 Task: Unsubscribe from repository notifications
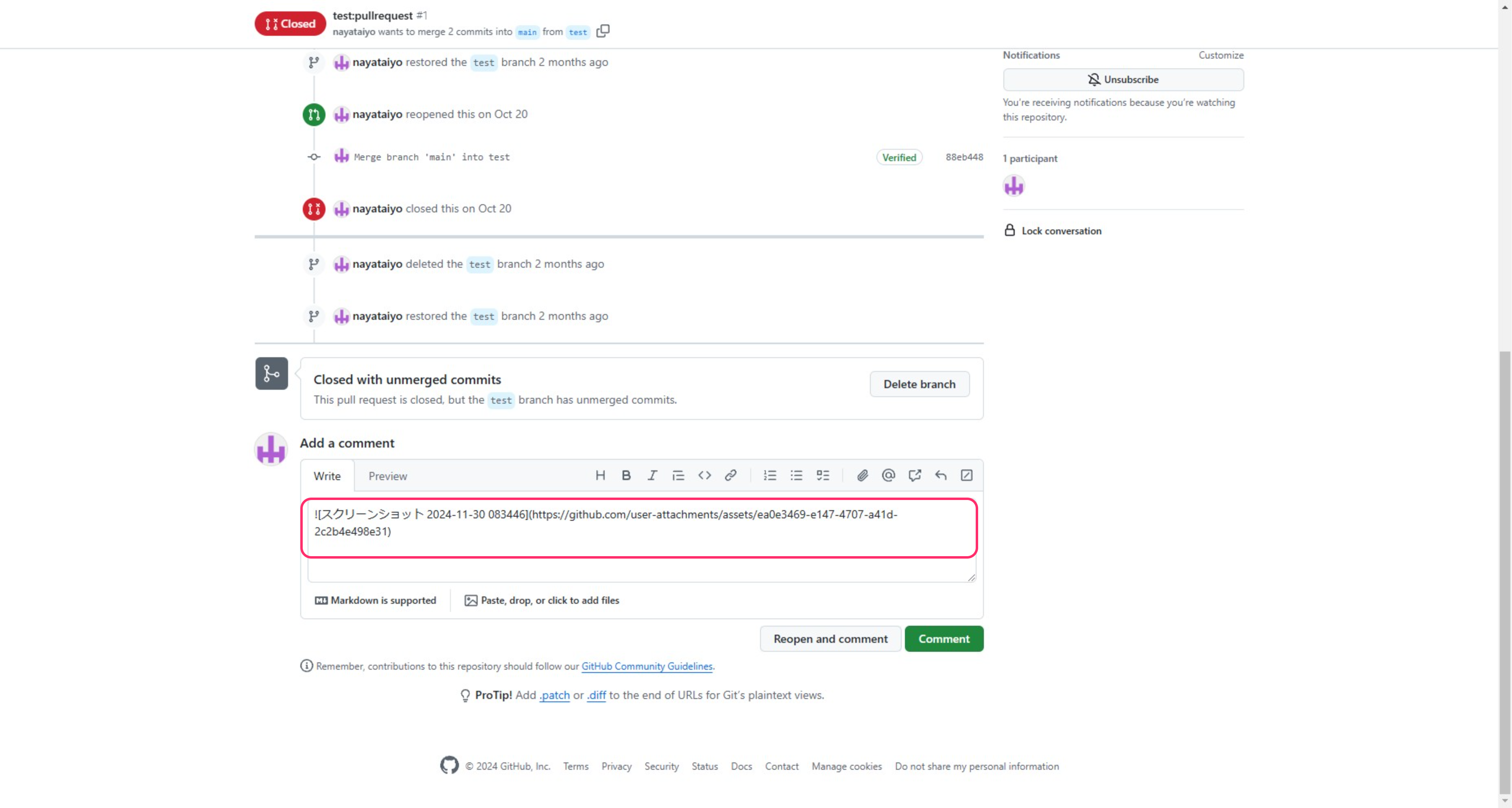tap(1123, 79)
